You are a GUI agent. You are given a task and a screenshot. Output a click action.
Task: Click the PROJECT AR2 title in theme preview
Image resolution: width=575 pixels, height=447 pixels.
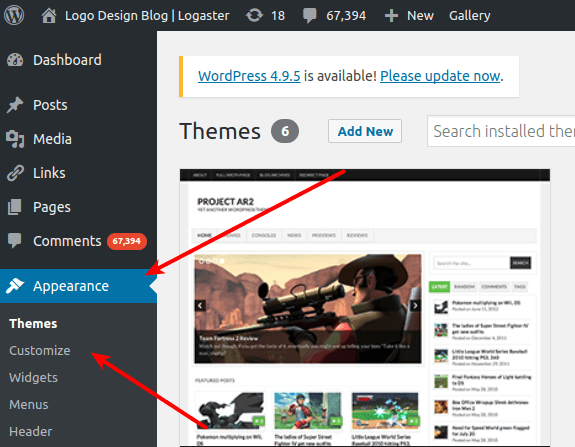pyautogui.click(x=226, y=202)
